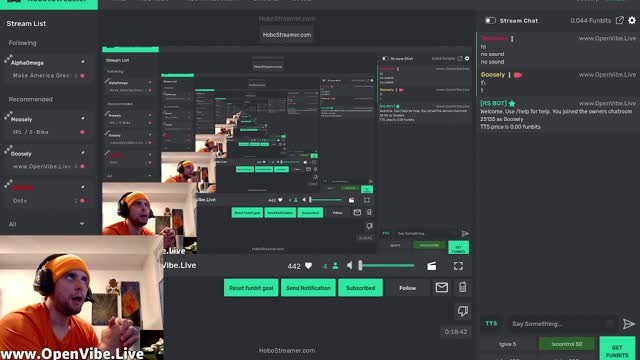Click the Subscribed button

tap(360, 288)
